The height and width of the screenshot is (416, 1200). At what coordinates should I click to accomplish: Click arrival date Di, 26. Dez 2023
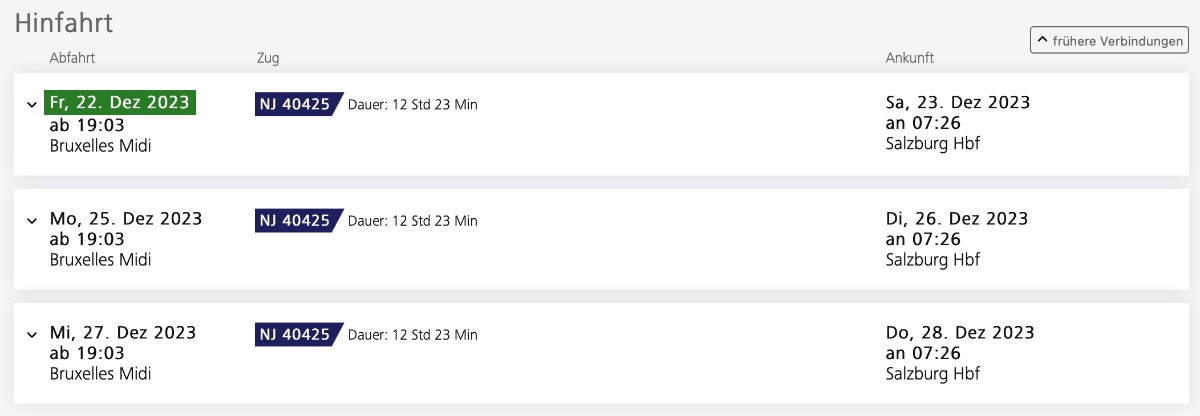pos(957,219)
